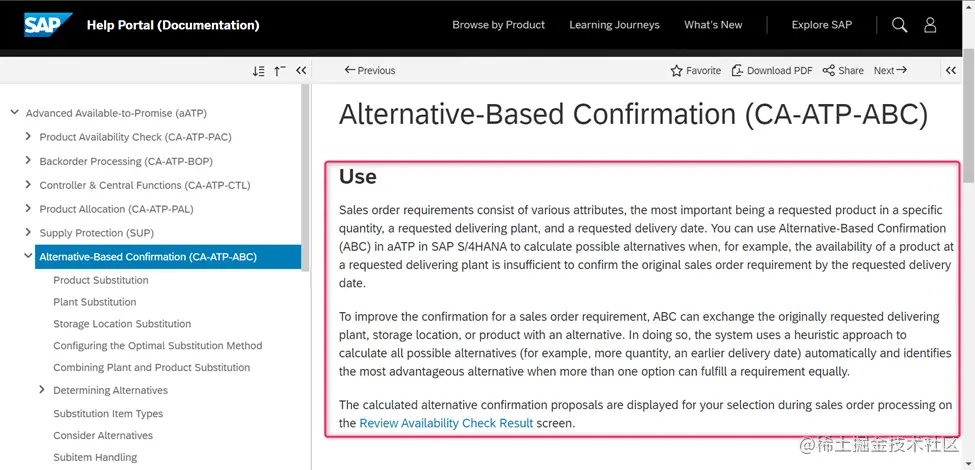The height and width of the screenshot is (470, 975).
Task: Share this documentation page
Action: (843, 71)
